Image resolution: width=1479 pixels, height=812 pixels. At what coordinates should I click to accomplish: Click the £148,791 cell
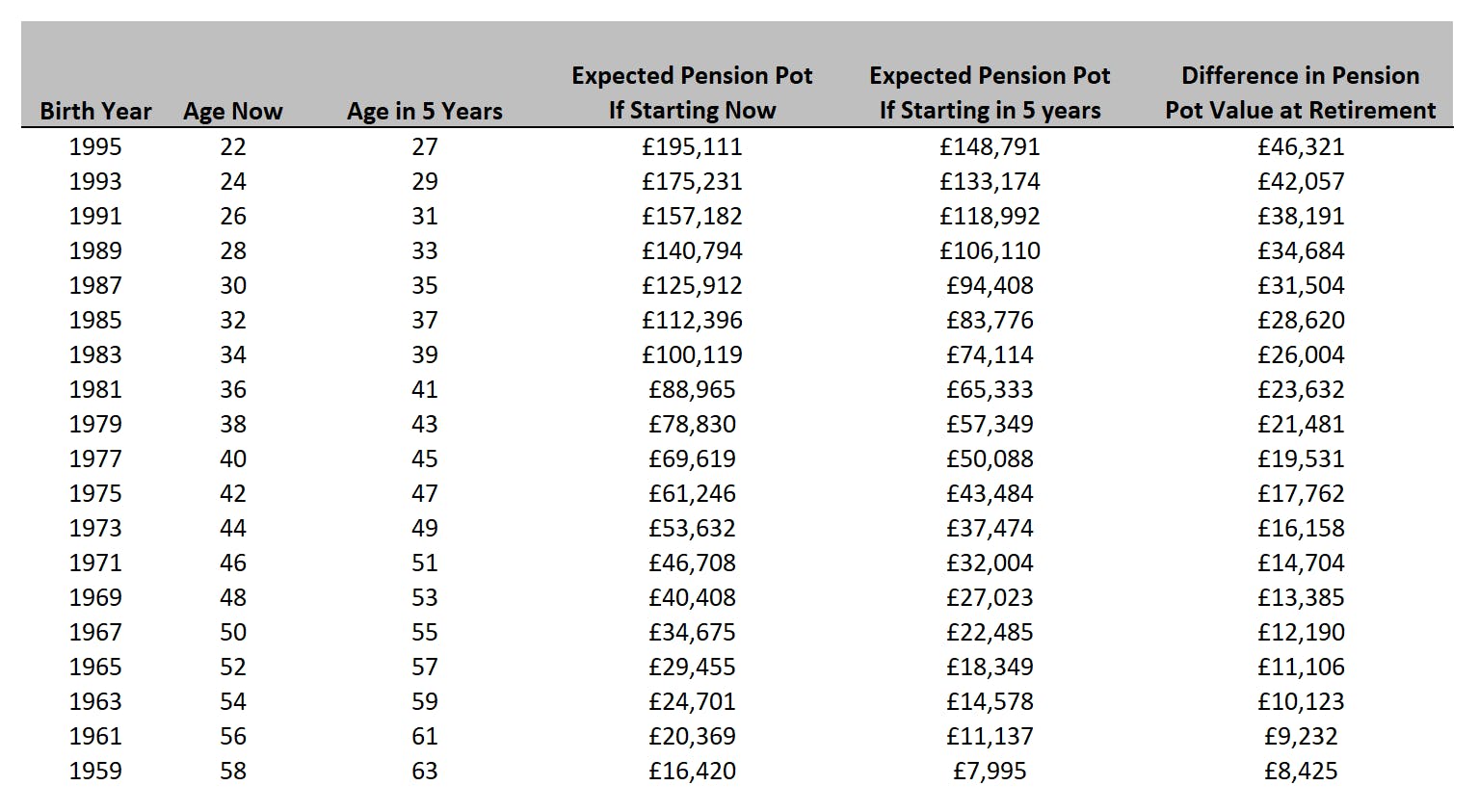[990, 146]
